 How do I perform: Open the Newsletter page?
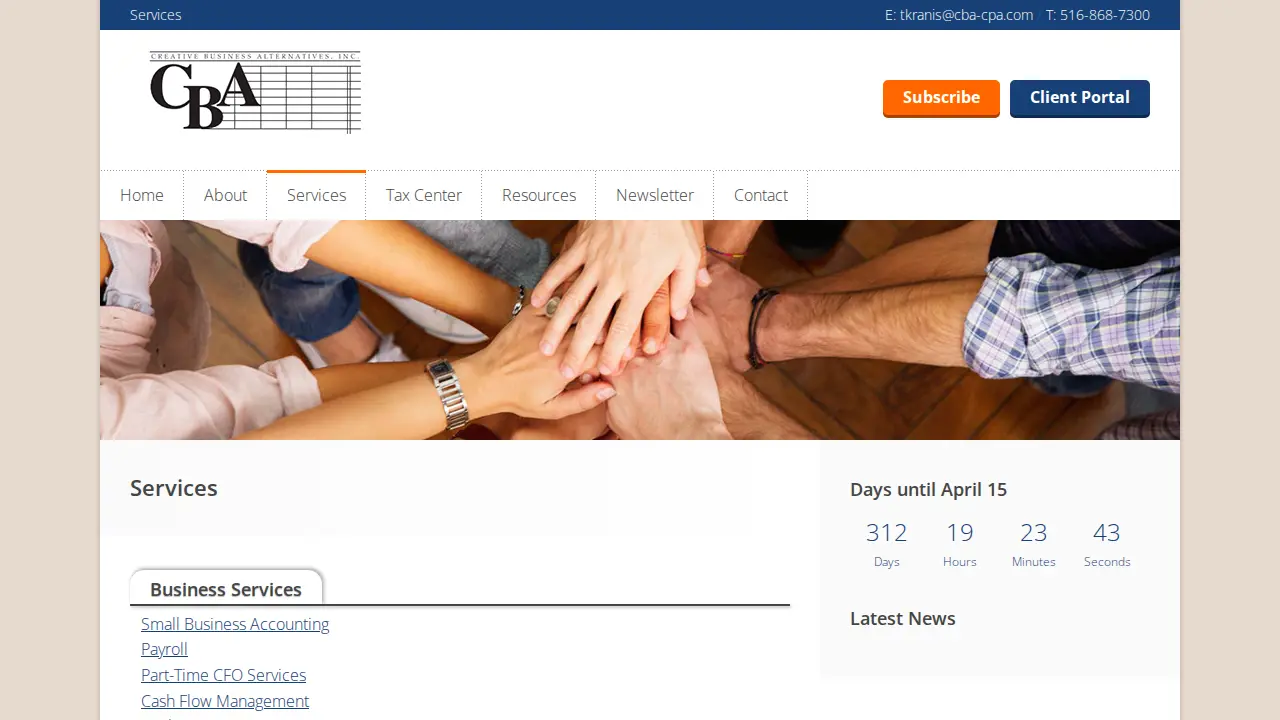(655, 195)
